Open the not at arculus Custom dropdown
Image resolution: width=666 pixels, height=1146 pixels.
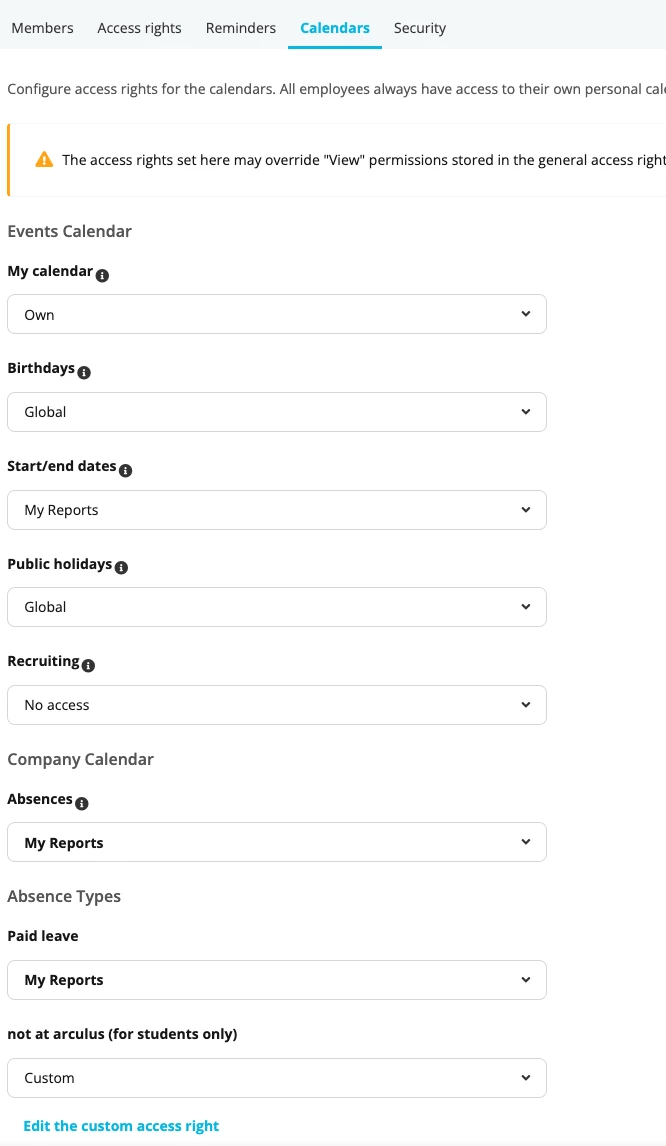point(277,1078)
